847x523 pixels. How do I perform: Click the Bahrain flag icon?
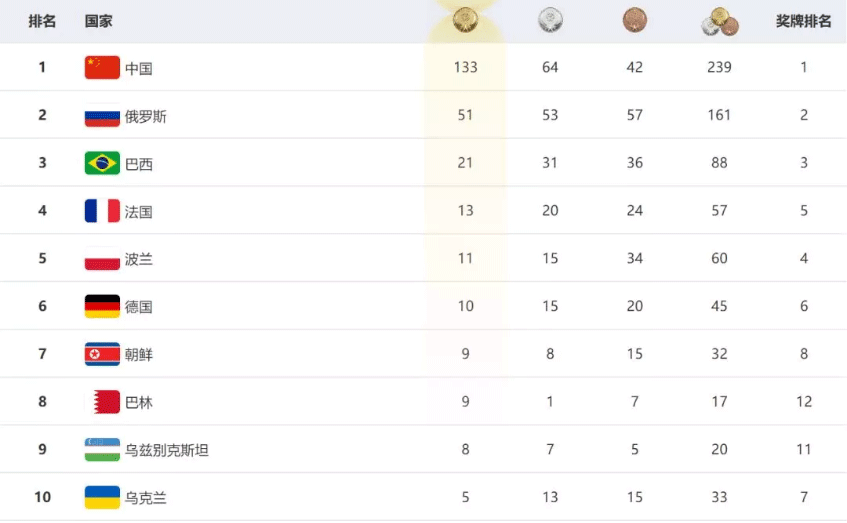click(102, 402)
